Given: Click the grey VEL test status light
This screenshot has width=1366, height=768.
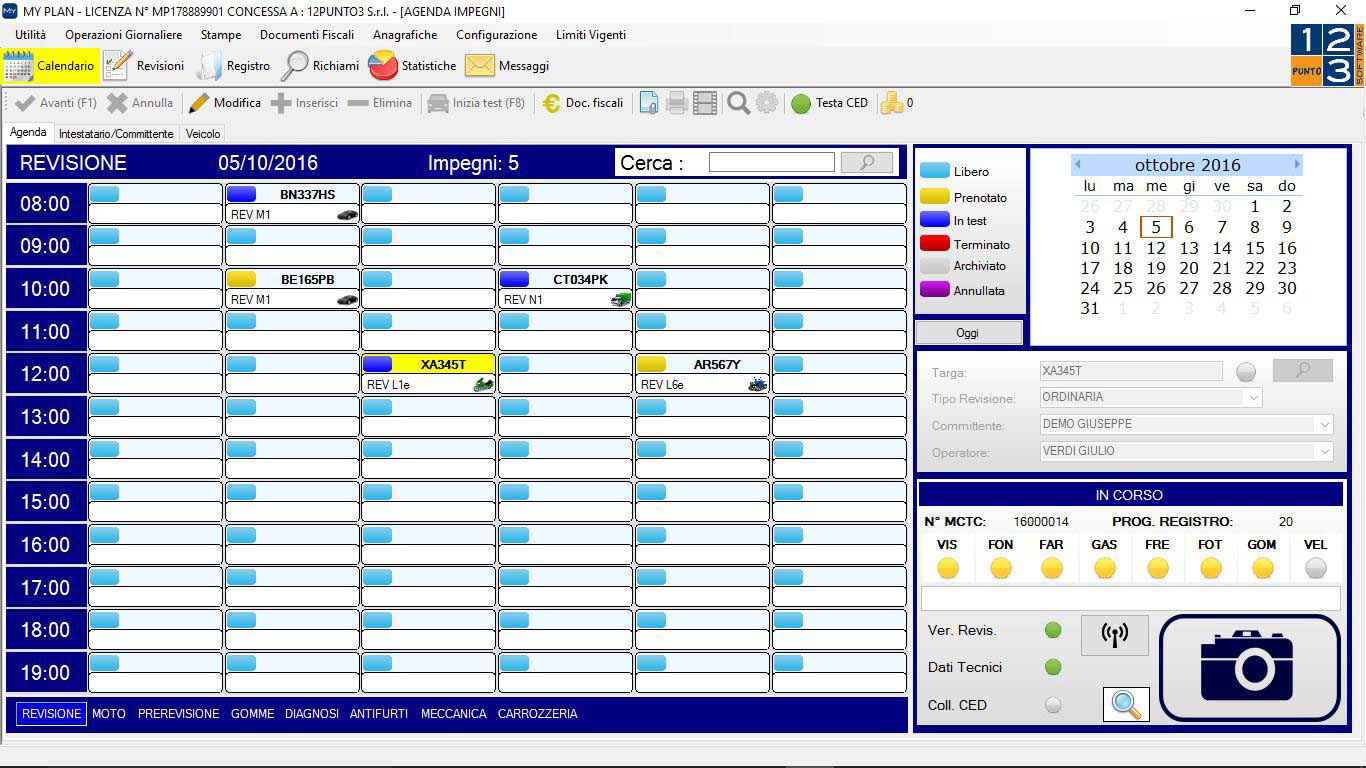Looking at the screenshot, I should tap(1316, 568).
